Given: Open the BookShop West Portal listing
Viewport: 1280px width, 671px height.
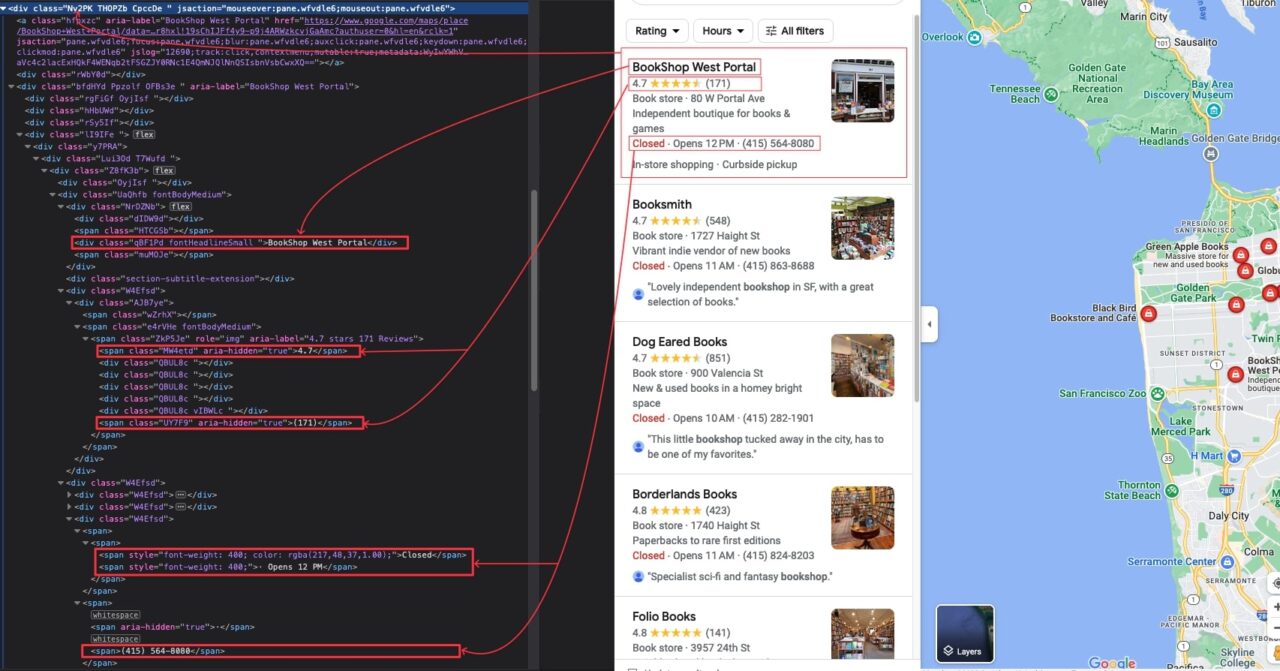Looking at the screenshot, I should [x=694, y=67].
